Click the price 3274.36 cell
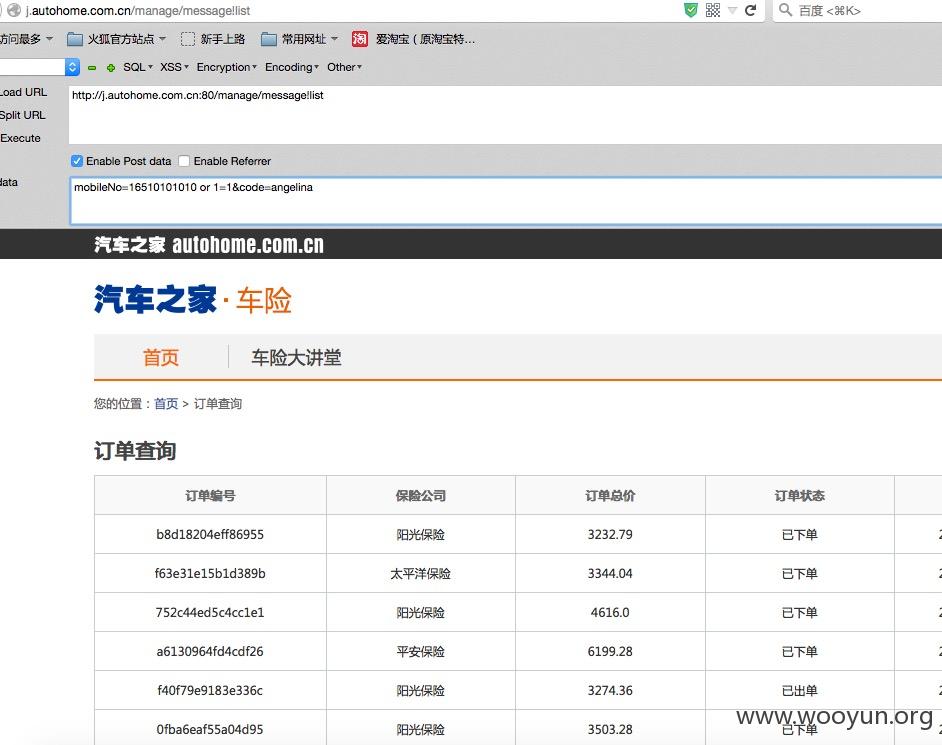Screen dimensions: 942x745 (x=610, y=691)
